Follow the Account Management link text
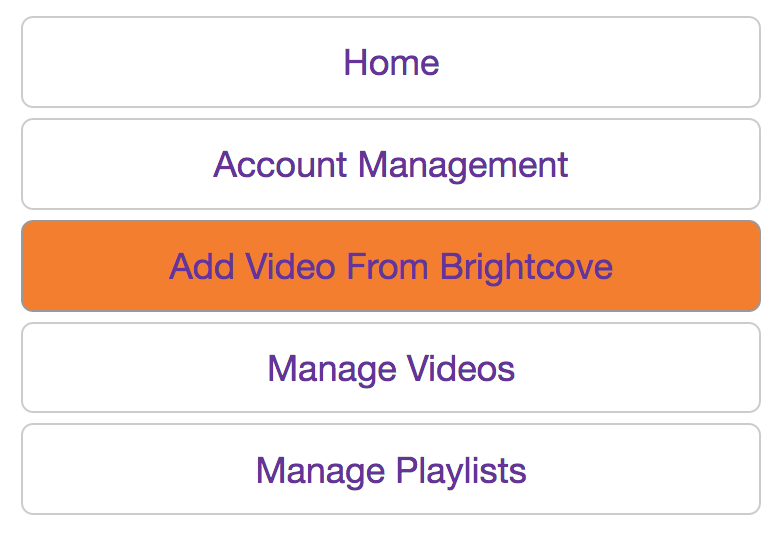The image size is (776, 536). pos(391,165)
